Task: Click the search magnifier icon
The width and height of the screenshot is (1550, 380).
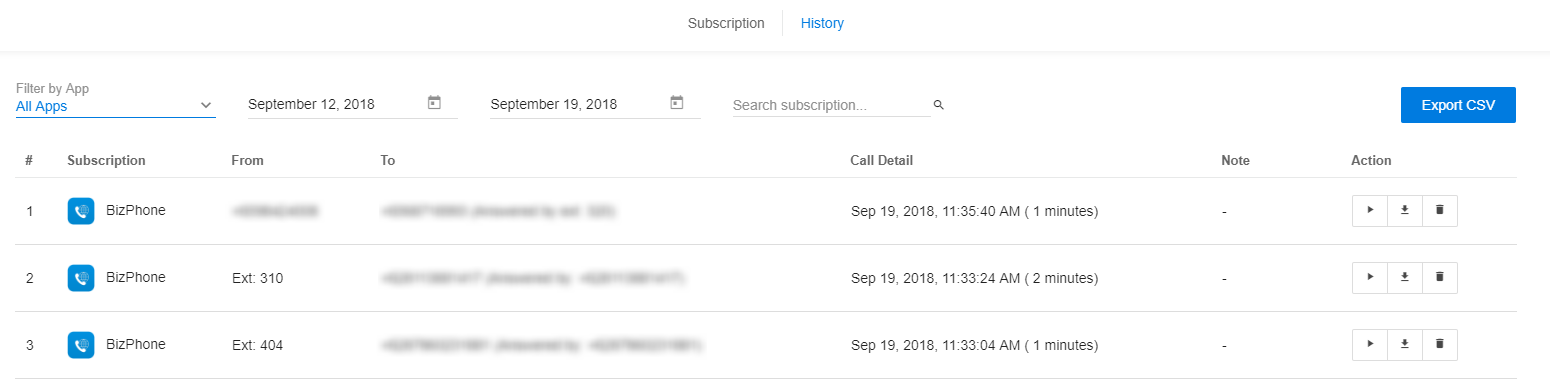Action: coord(938,104)
